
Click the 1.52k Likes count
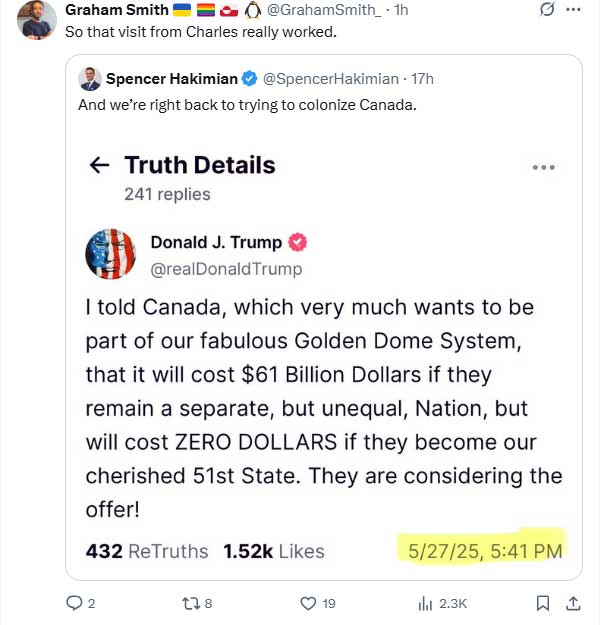pos(273,551)
